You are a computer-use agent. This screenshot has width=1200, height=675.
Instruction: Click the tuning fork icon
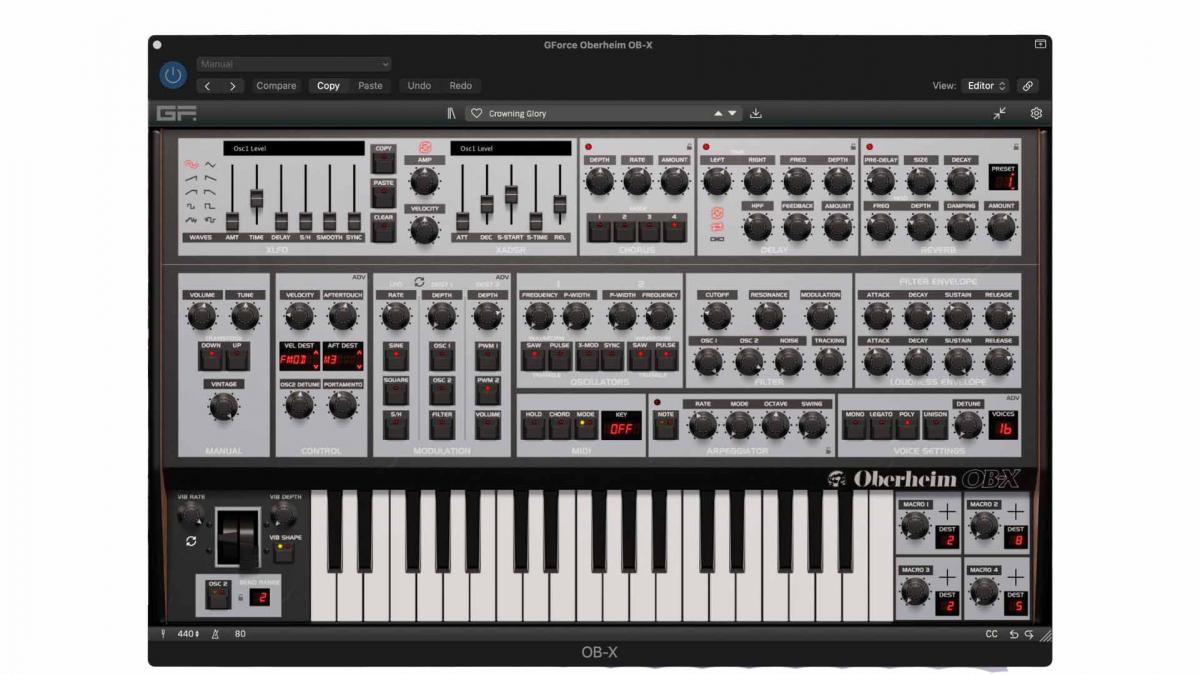pos(163,633)
